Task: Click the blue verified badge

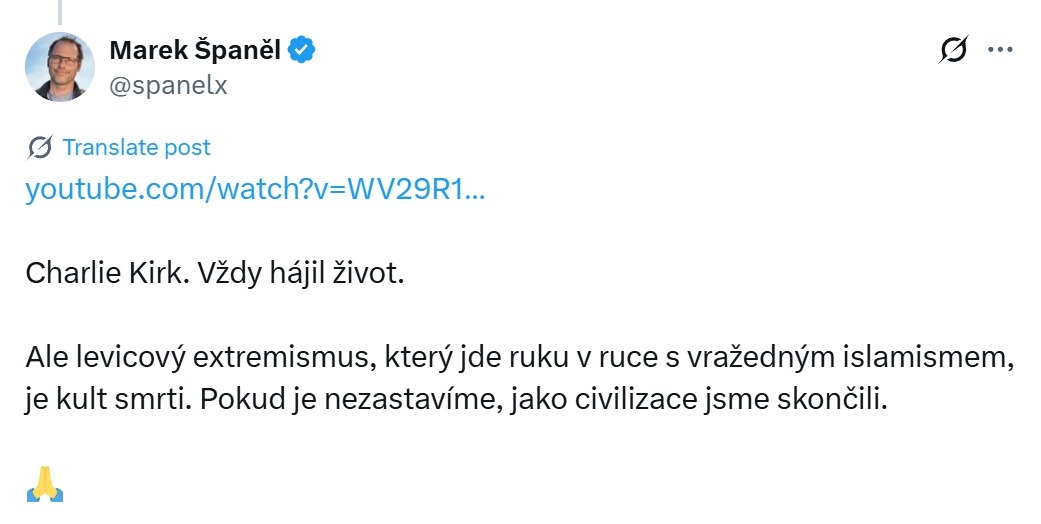Action: point(303,49)
